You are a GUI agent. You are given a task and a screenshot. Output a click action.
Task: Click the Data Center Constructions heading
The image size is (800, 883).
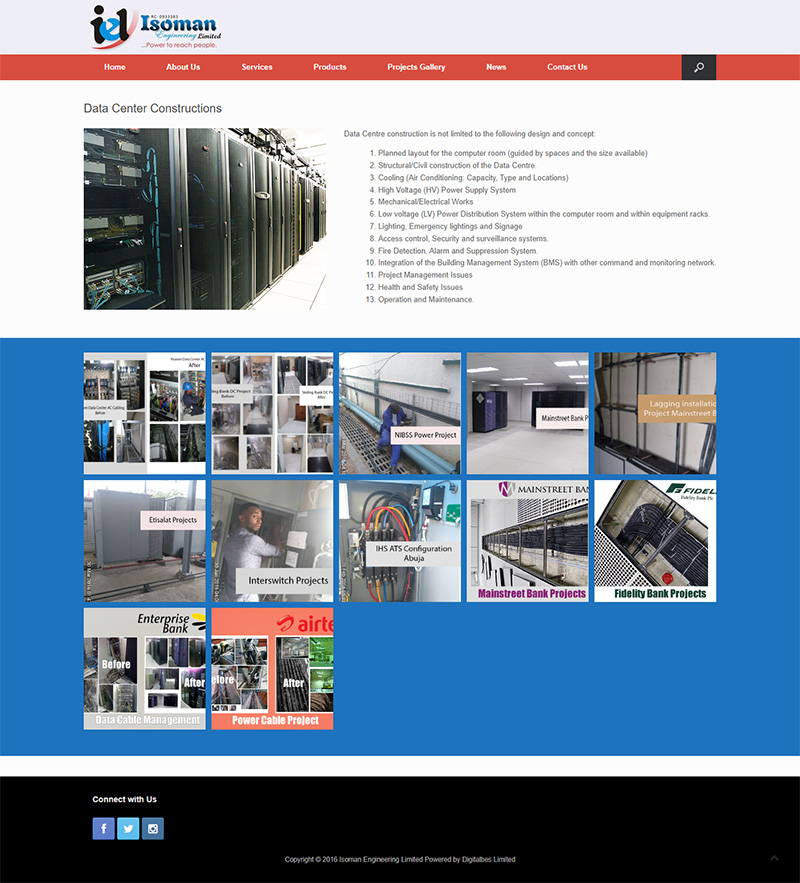pos(153,108)
